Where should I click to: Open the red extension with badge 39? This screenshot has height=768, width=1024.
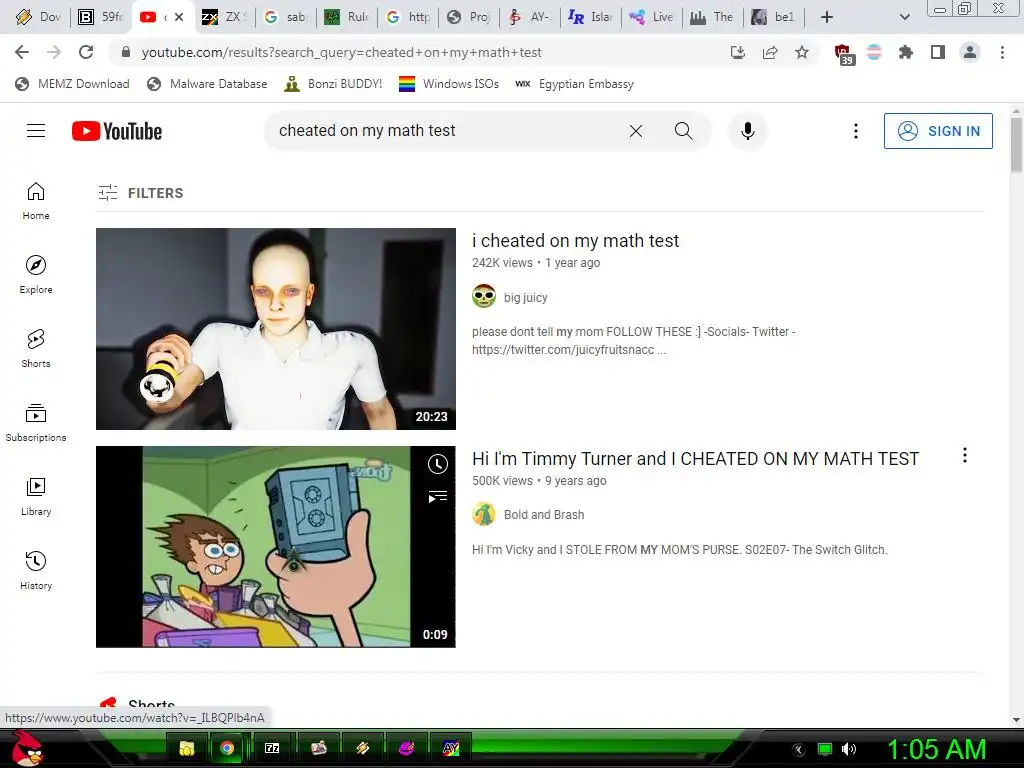pyautogui.click(x=843, y=54)
